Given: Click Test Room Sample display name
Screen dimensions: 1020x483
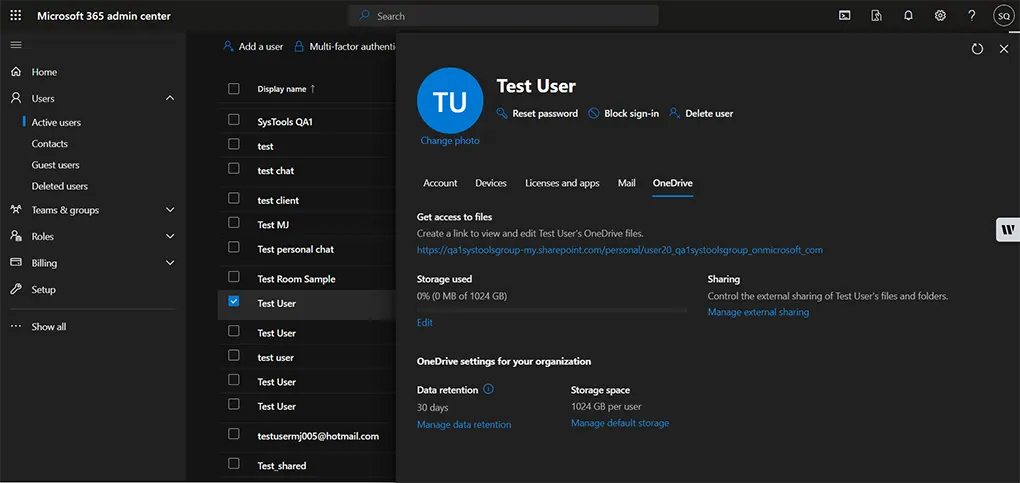Looking at the screenshot, I should (x=297, y=279).
